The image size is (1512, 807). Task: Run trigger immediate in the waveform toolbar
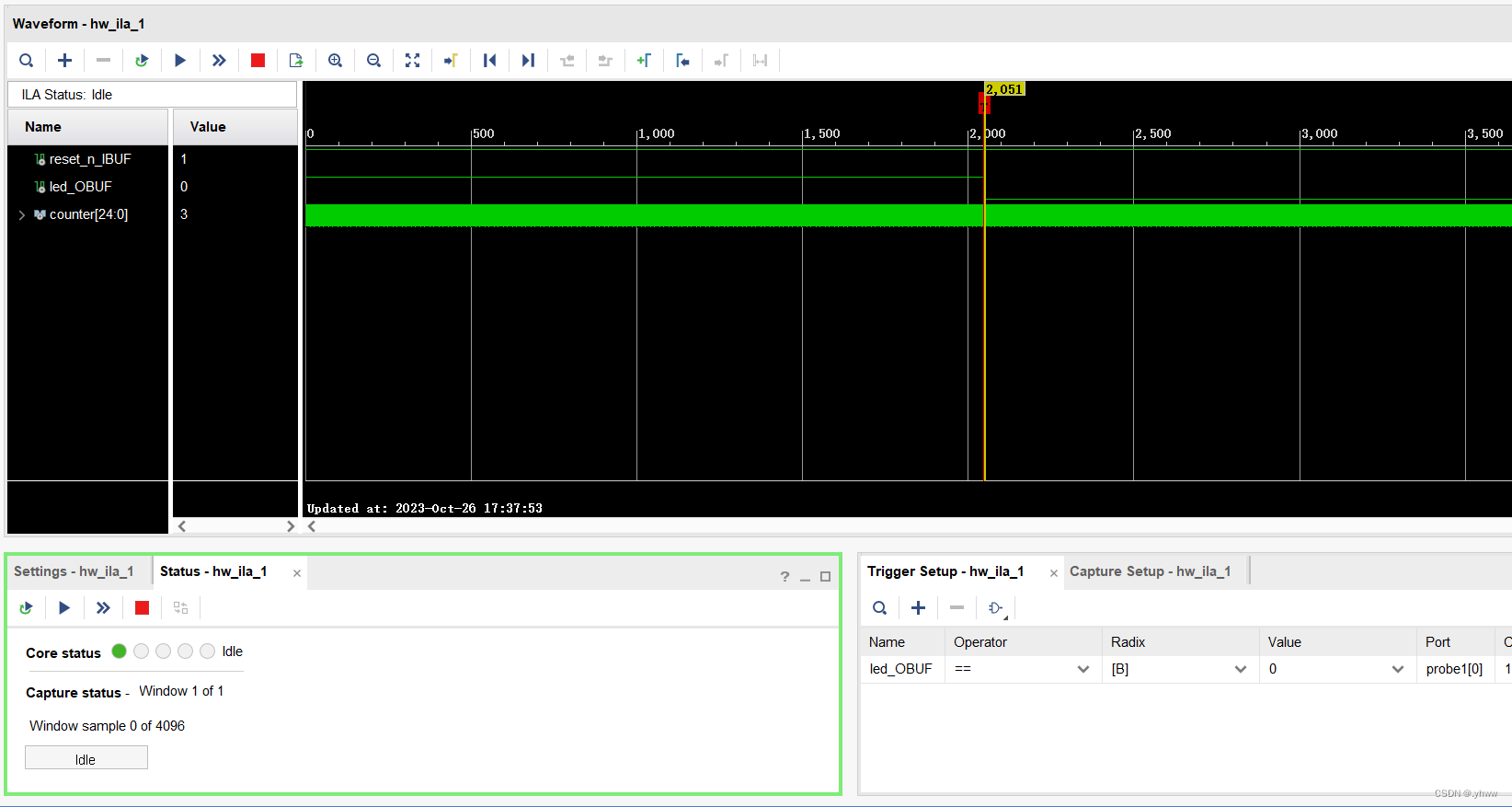click(x=219, y=61)
